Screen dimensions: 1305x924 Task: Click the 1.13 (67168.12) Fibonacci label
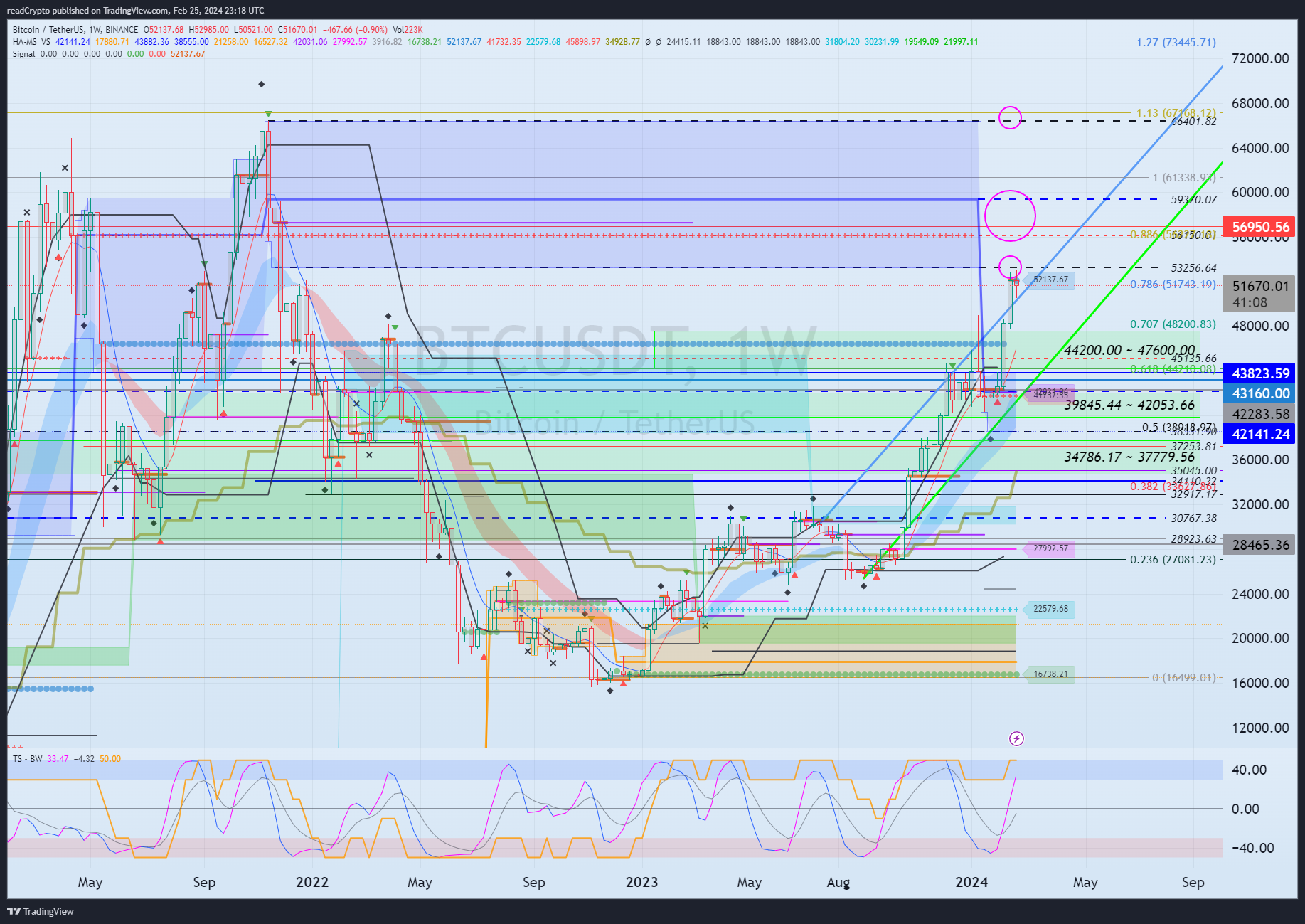point(1176,113)
